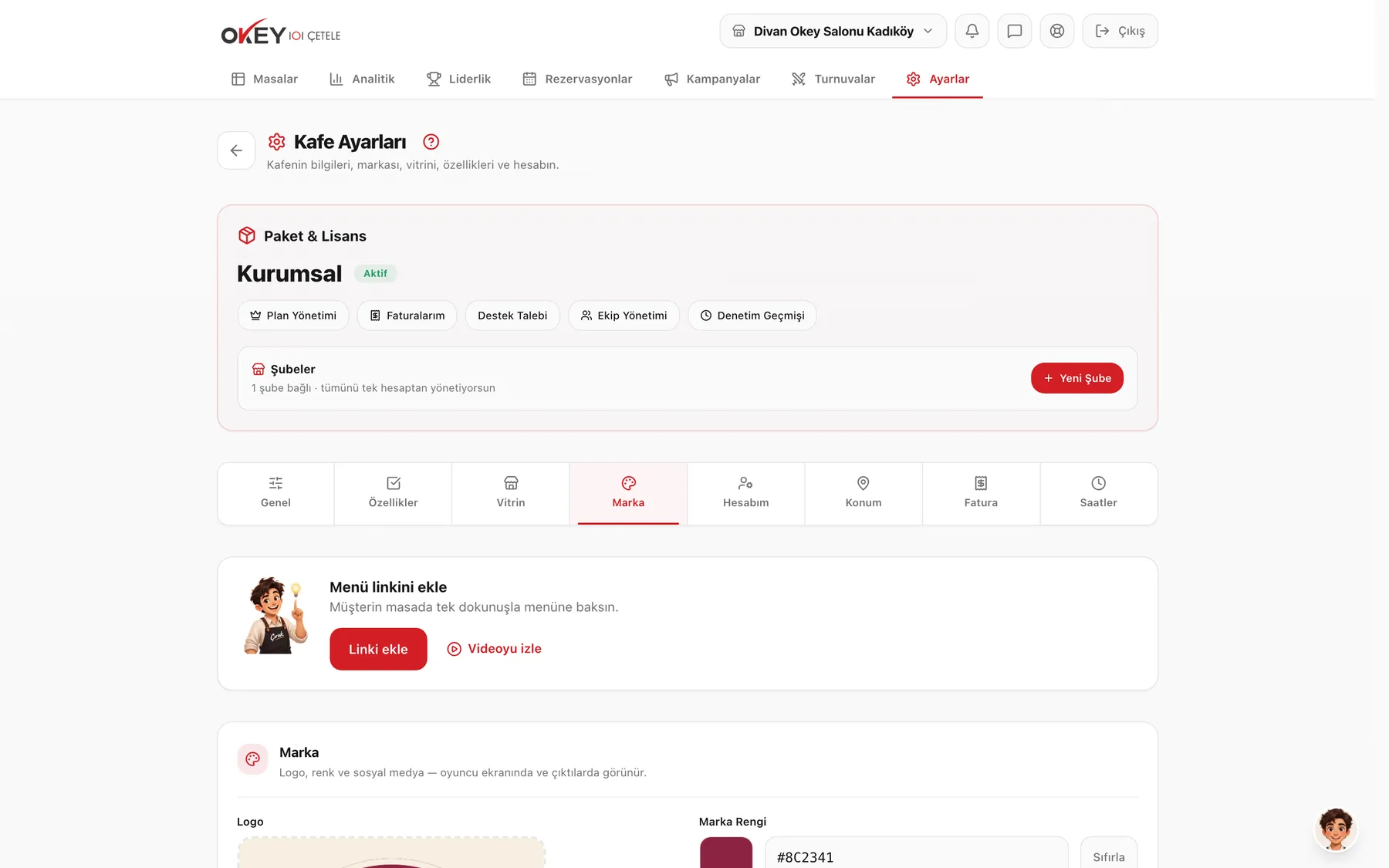Go to Masalar in the navigation
Viewport: 1389px width, 868px height.
pyautogui.click(x=265, y=79)
